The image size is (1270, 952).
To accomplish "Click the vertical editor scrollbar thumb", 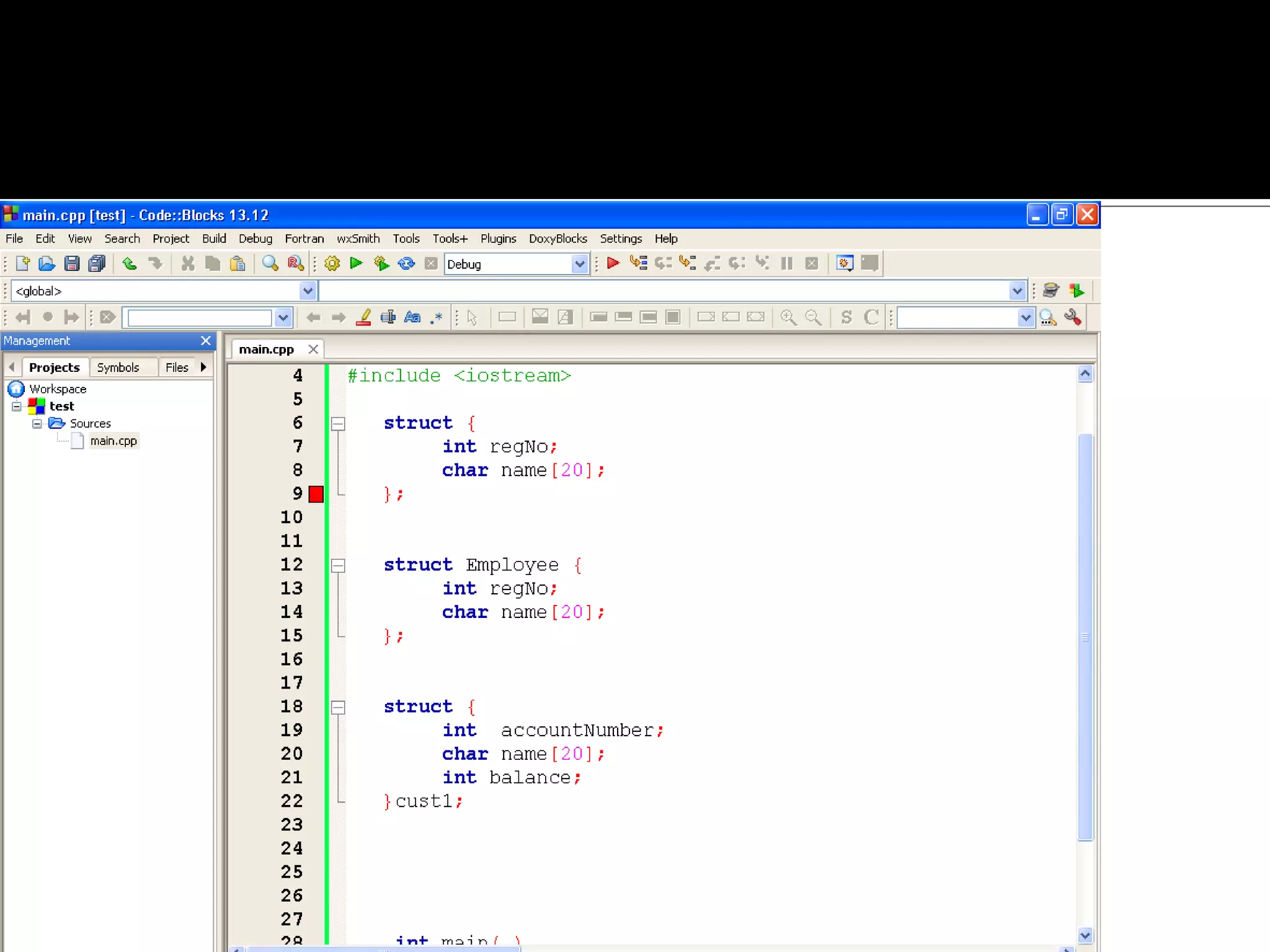I will 1085,637.
